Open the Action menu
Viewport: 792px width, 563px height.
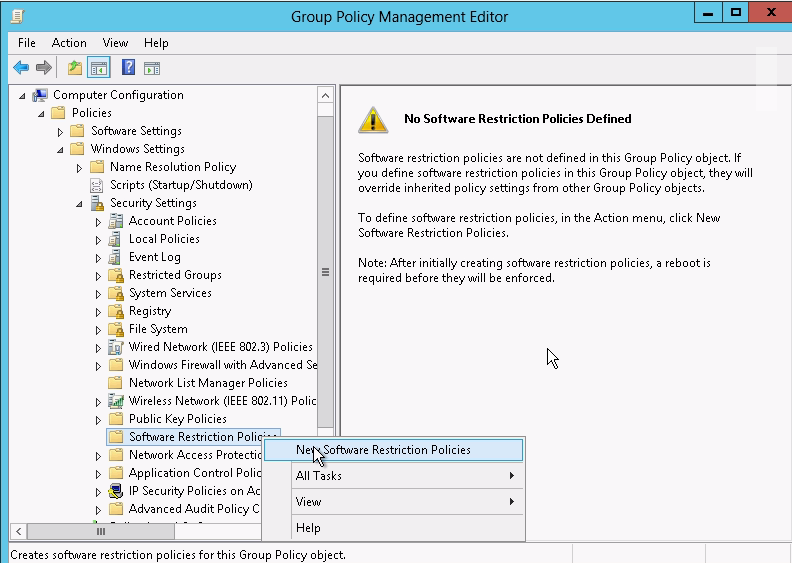[x=69, y=43]
